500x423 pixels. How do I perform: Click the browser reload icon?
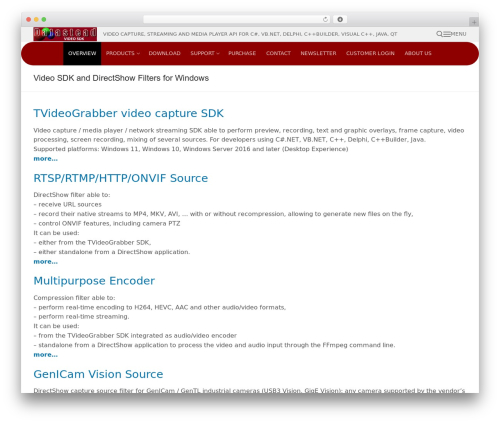click(x=325, y=19)
